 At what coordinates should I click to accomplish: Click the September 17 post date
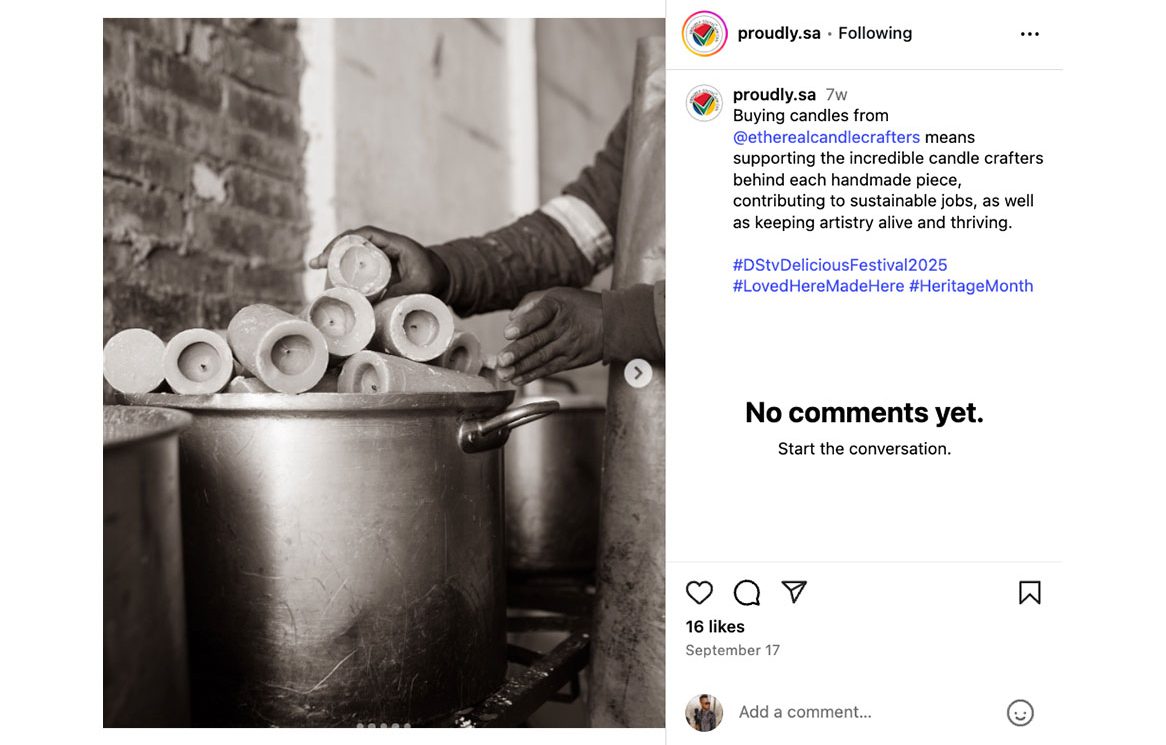[x=732, y=650]
